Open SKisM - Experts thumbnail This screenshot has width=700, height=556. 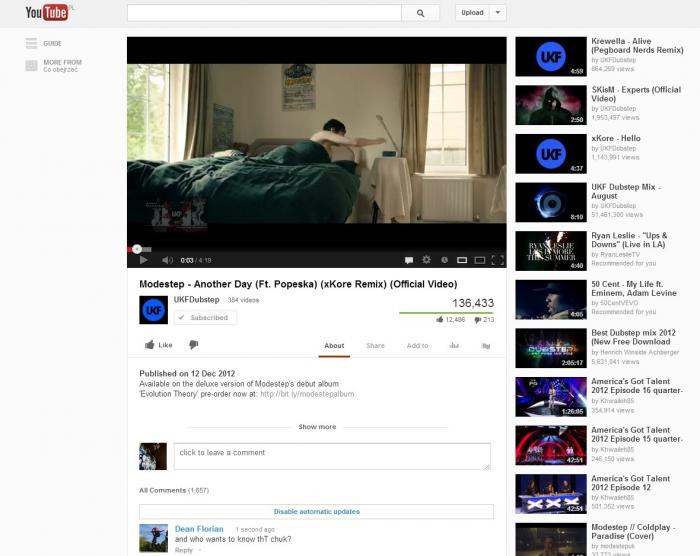(551, 105)
